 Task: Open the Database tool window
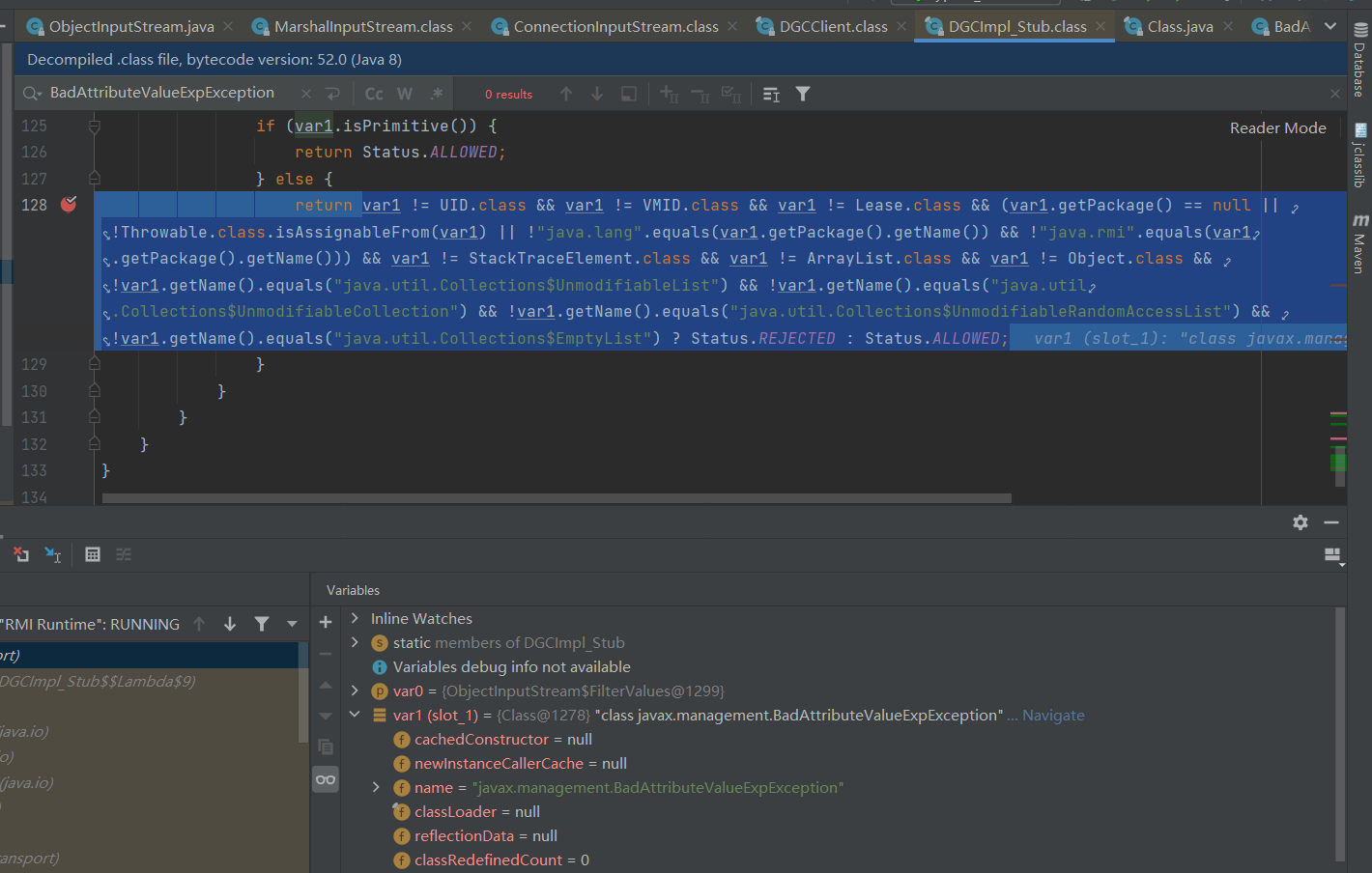click(x=1359, y=60)
